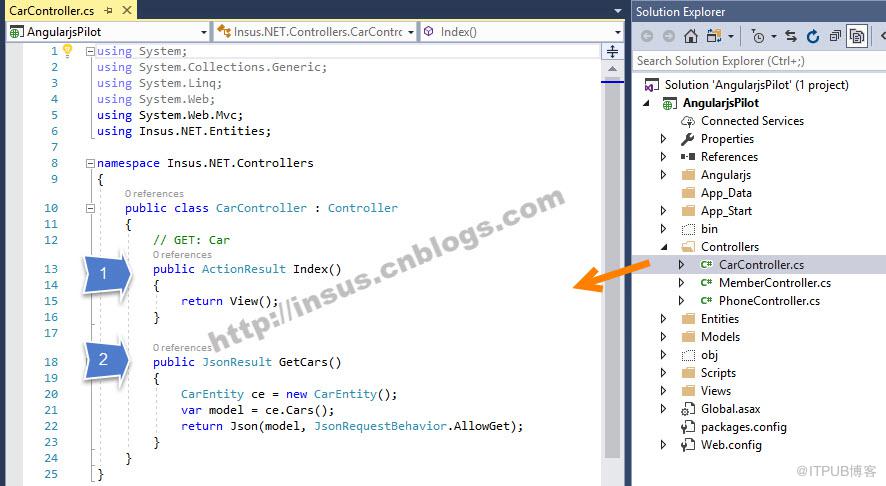Viewport: 886px width, 486px height.
Task: Expand the Models folder
Action: coord(663,337)
